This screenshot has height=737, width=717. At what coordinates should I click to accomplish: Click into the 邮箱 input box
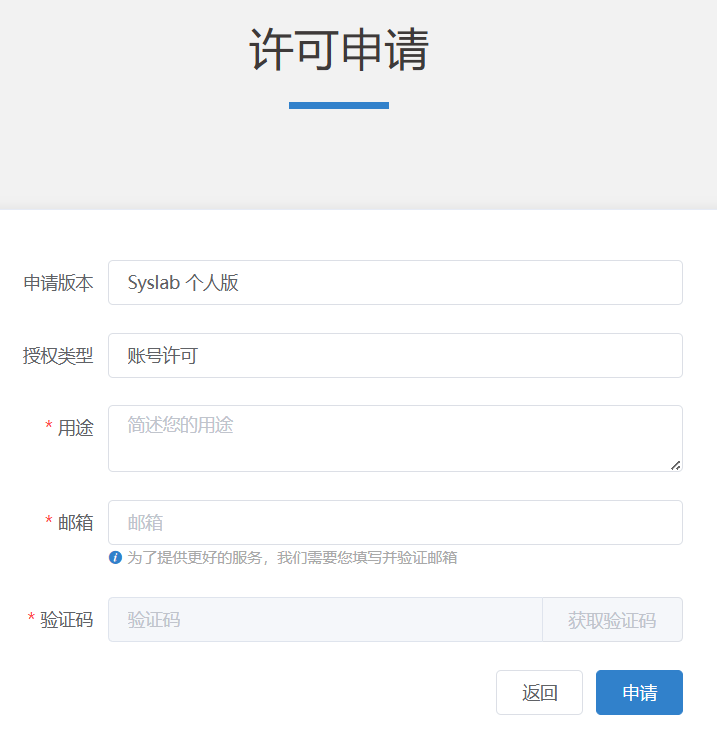click(395, 523)
